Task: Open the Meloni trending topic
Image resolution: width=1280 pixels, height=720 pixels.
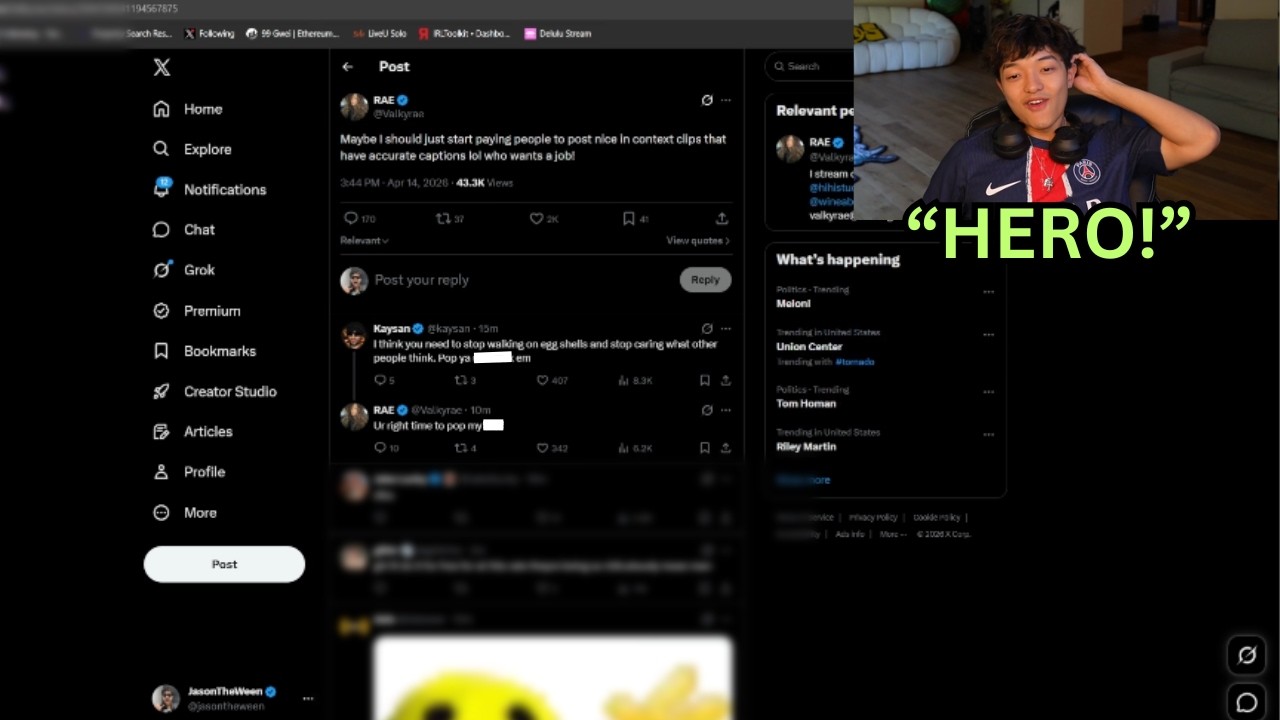Action: point(793,303)
